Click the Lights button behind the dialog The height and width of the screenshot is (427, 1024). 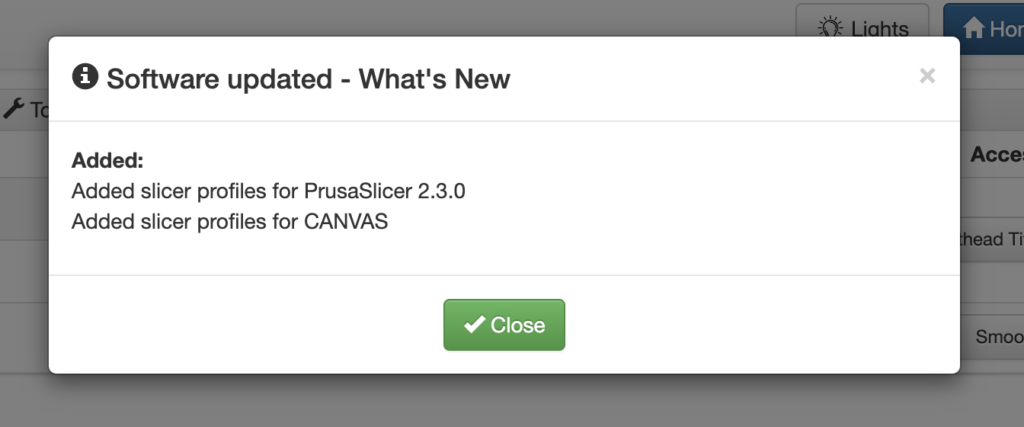(x=862, y=20)
